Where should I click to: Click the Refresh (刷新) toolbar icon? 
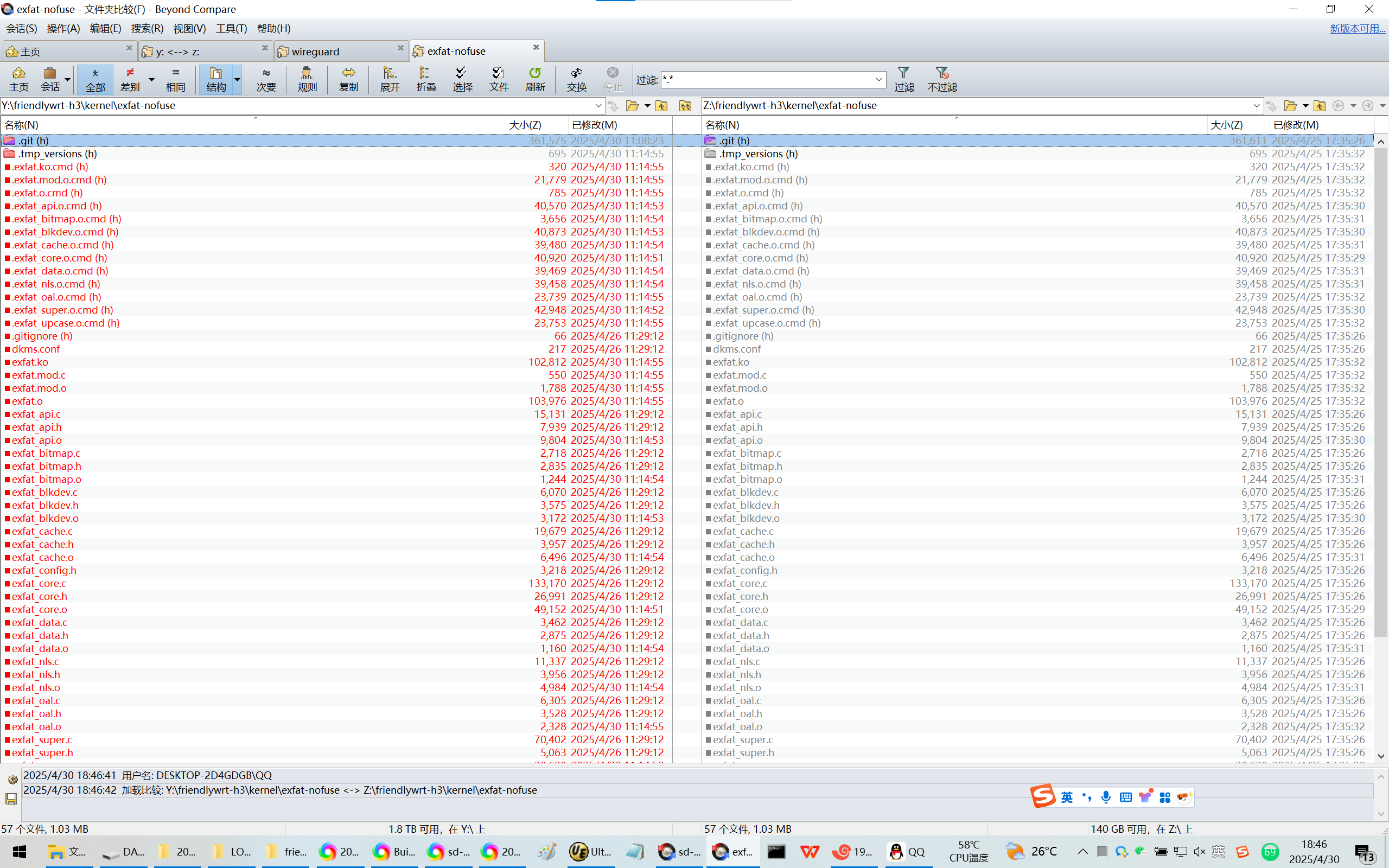click(x=535, y=79)
